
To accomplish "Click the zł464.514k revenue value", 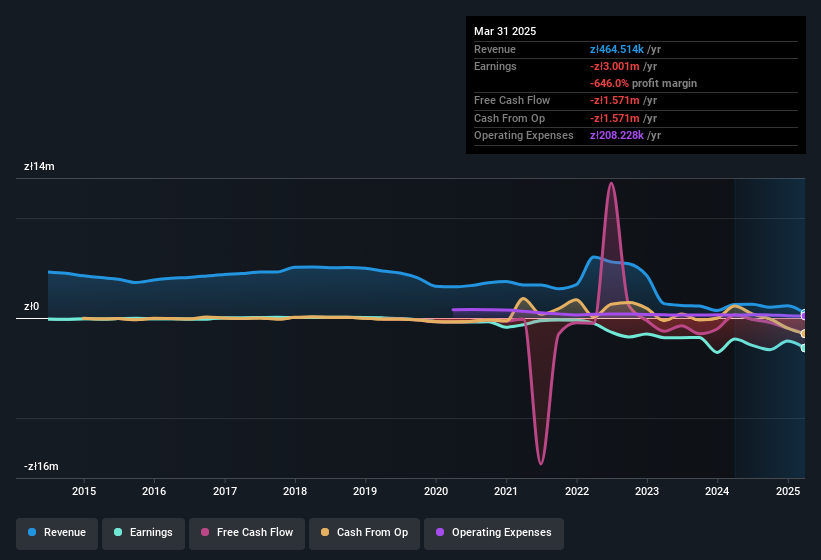I will click(616, 49).
